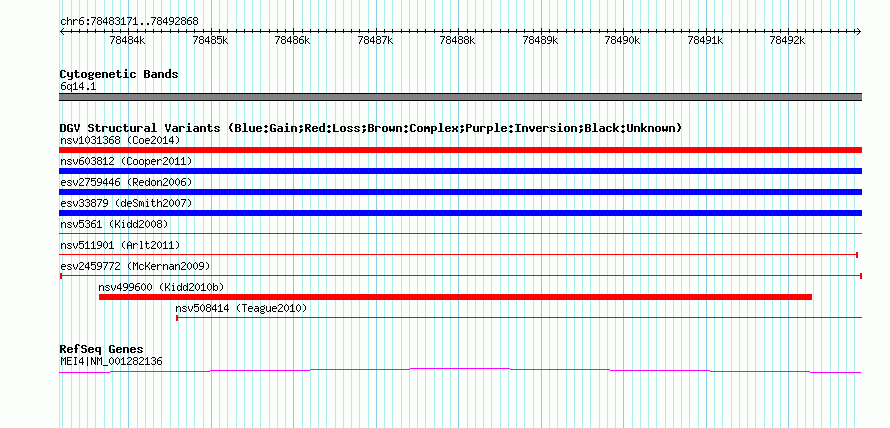Click the 78489k ruler tick label
The width and height of the screenshot is (890, 428).
[540, 40]
